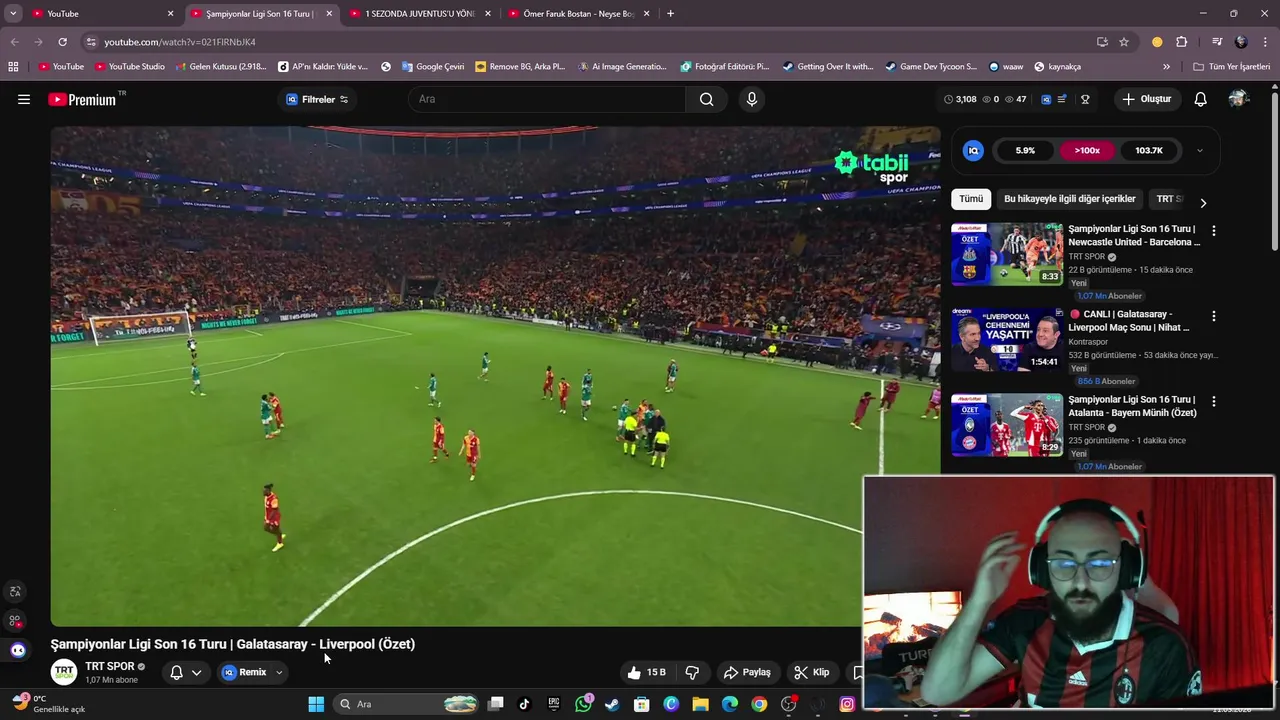This screenshot has width=1280, height=720.
Task: Open TRT SPOR channel avatar
Action: pos(64,672)
